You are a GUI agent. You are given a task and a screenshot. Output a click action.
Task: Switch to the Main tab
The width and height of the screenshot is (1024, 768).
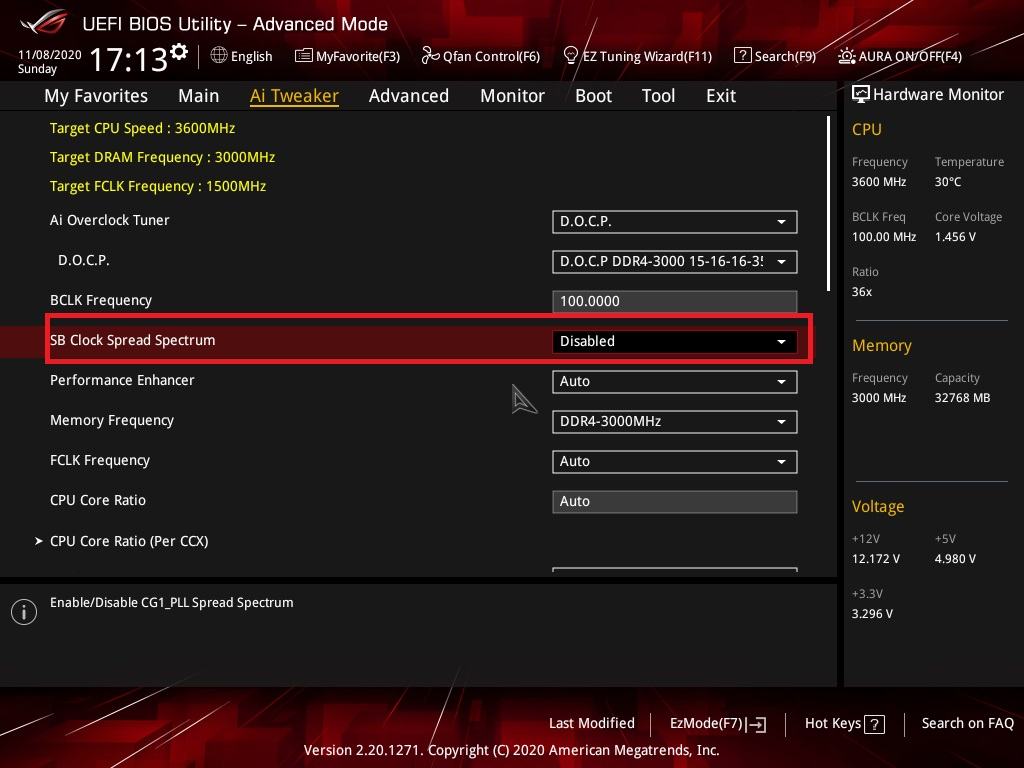click(199, 96)
